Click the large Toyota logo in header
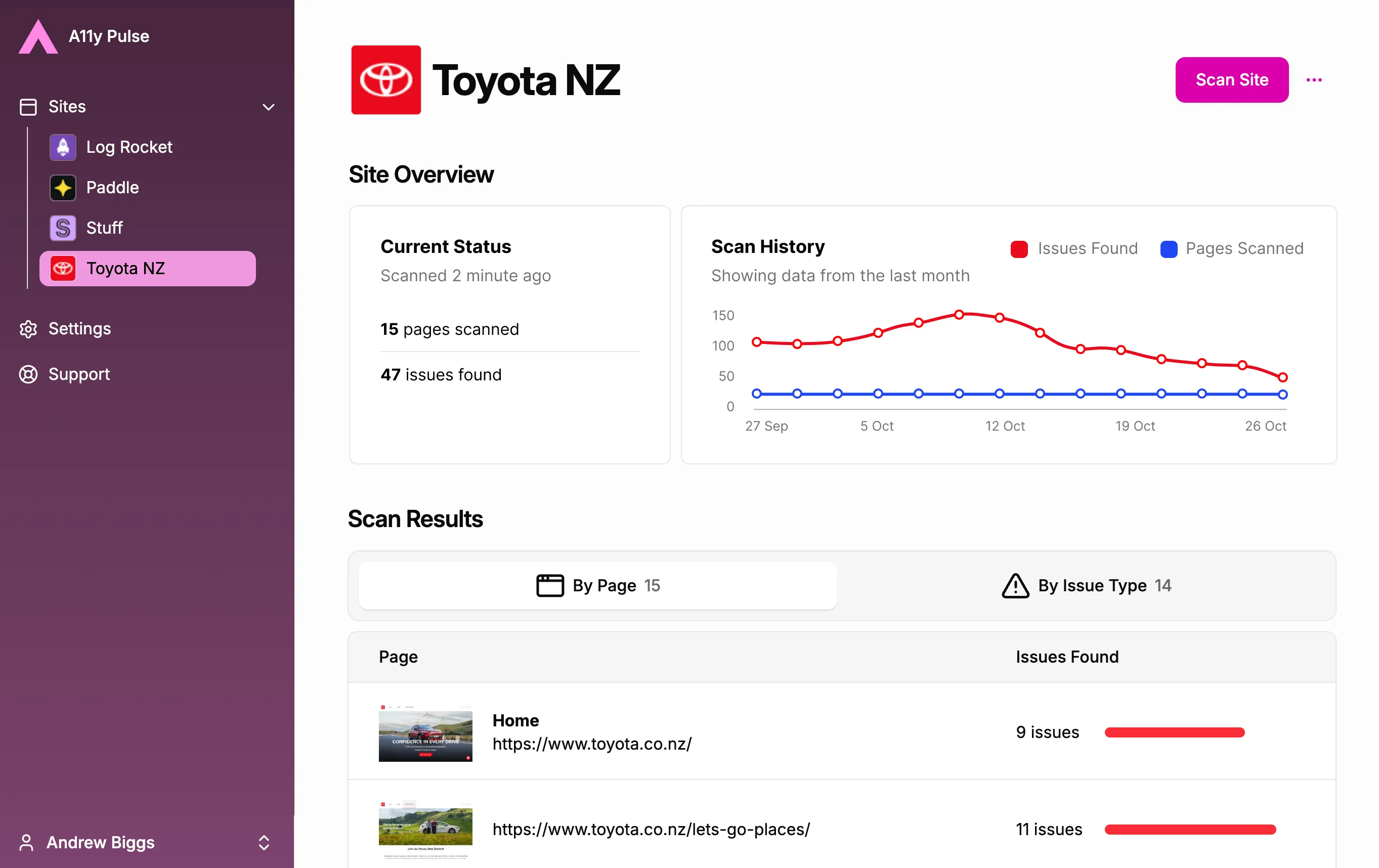The width and height of the screenshot is (1379, 868). click(x=385, y=79)
